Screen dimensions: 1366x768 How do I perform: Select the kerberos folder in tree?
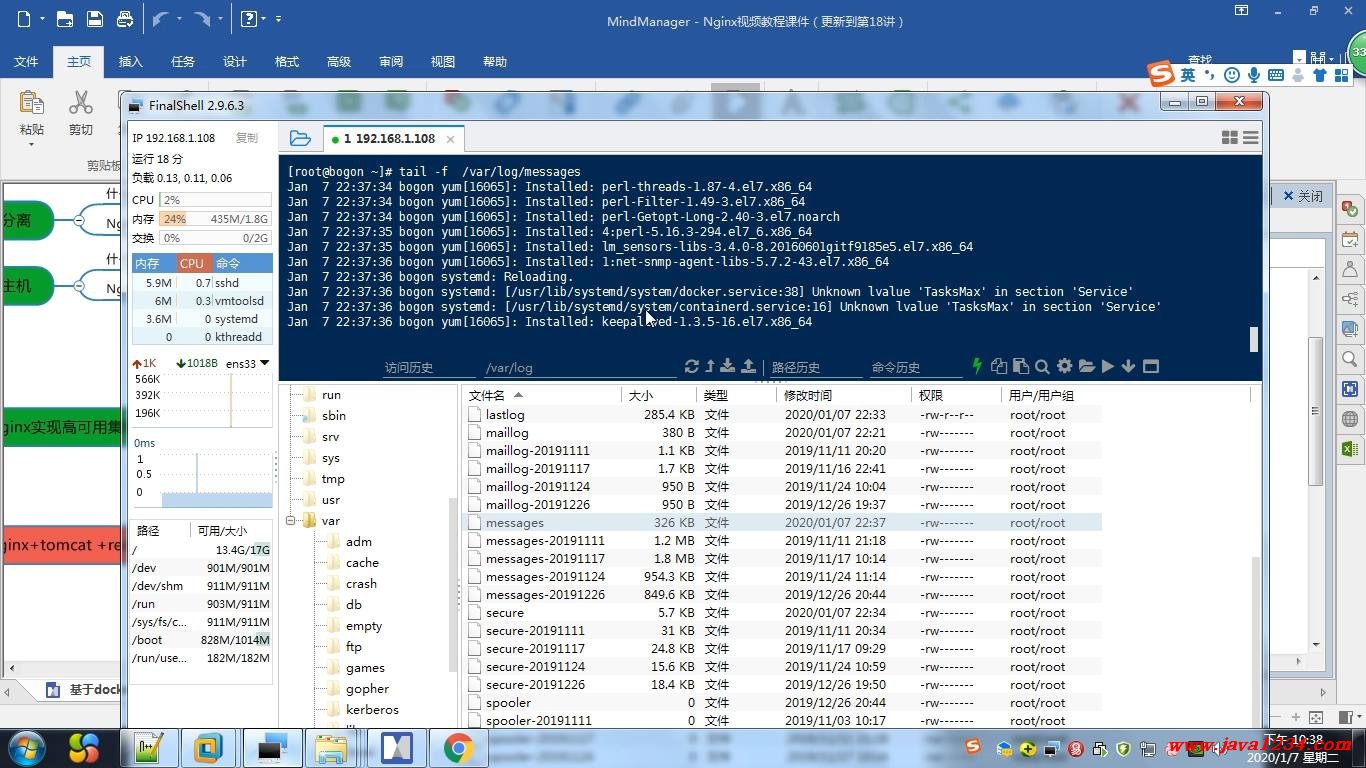pyautogui.click(x=372, y=710)
